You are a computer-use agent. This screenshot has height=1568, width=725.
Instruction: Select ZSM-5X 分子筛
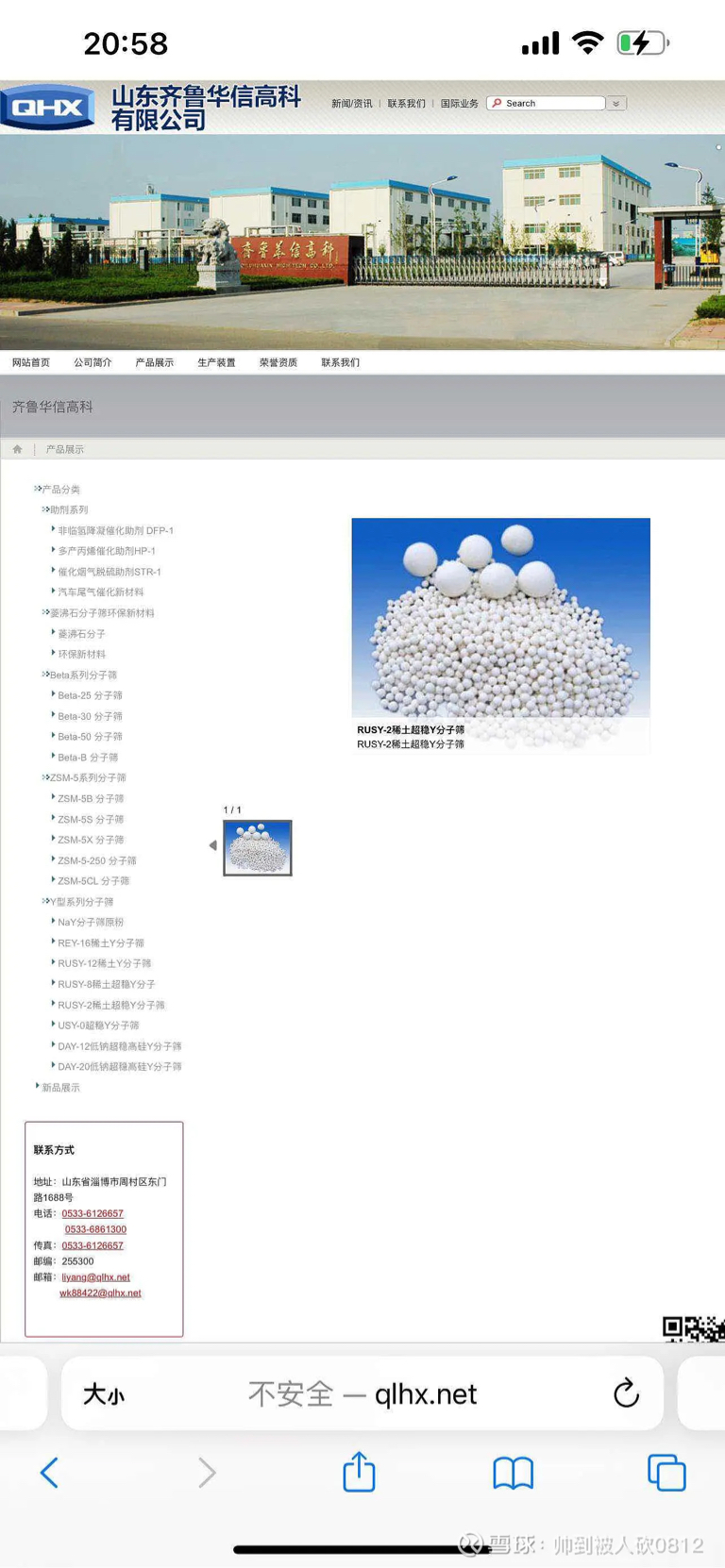(x=91, y=840)
